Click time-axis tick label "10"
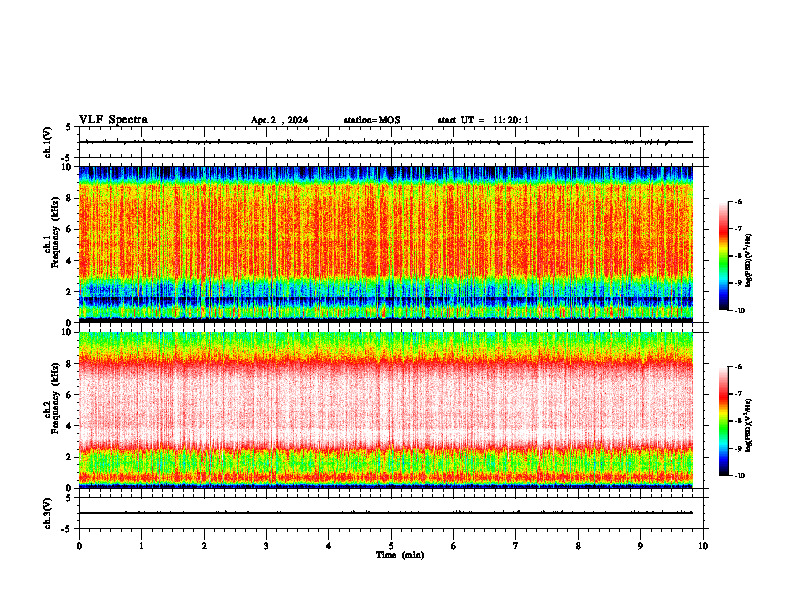792x612 pixels. (703, 546)
